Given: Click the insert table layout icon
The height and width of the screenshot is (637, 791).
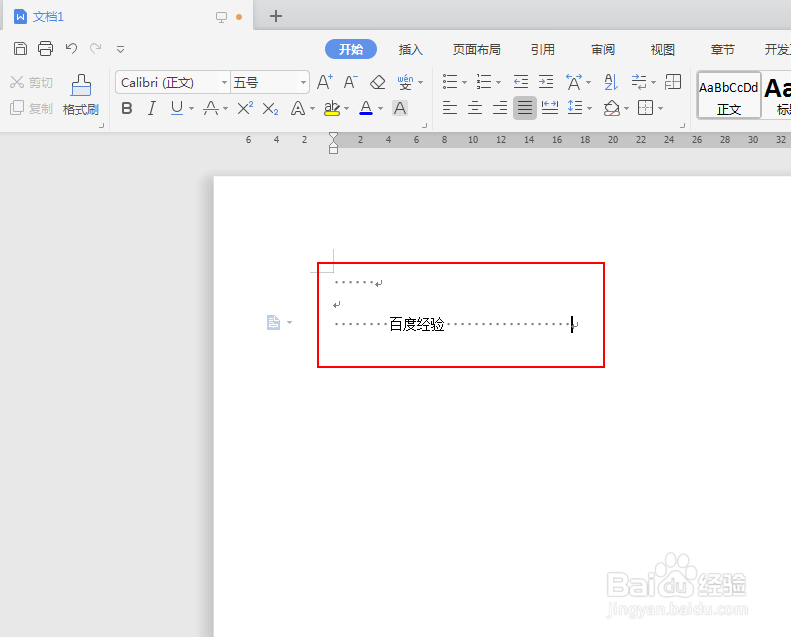Looking at the screenshot, I should click(673, 82).
